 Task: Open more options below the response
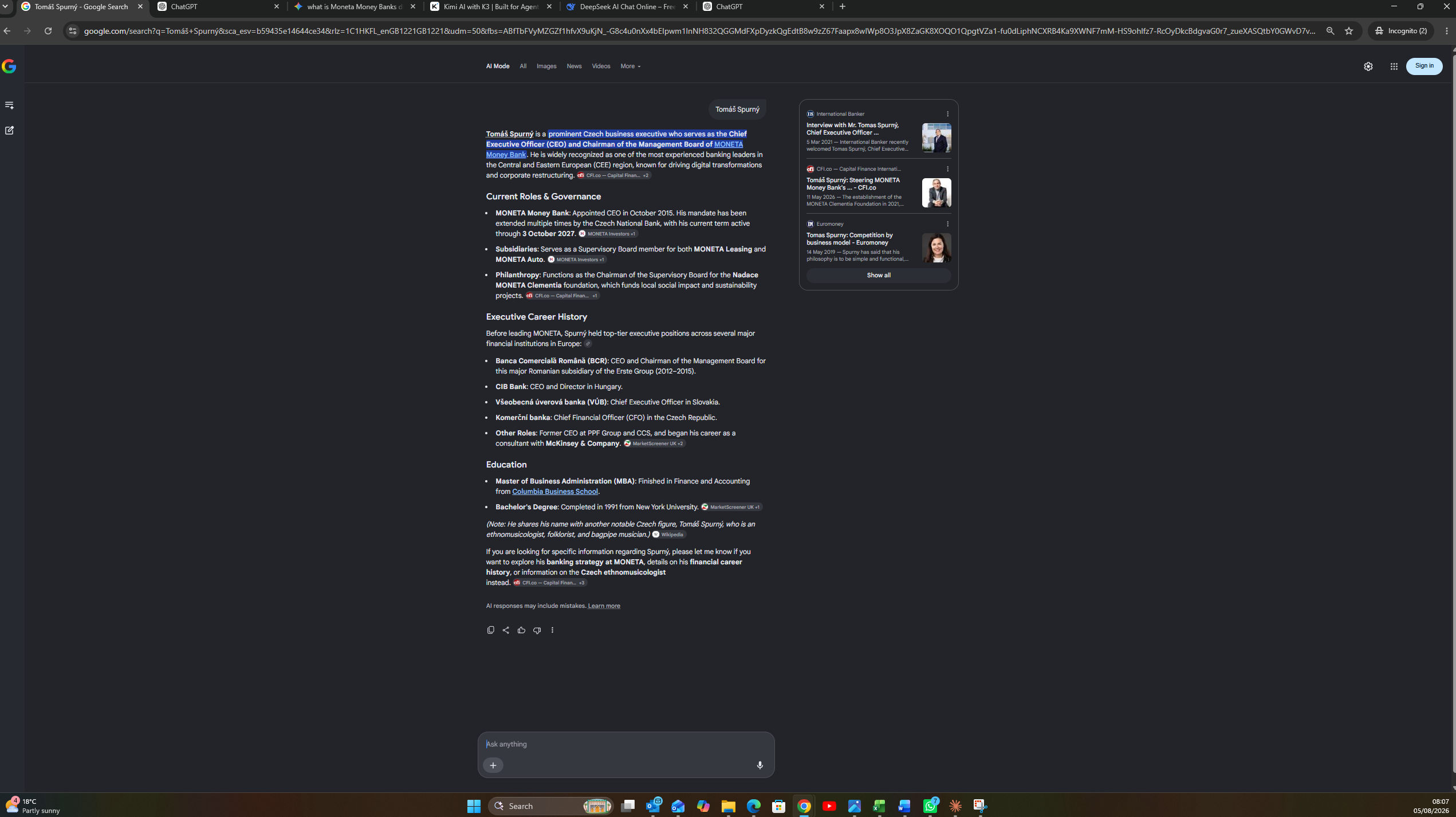pos(552,630)
